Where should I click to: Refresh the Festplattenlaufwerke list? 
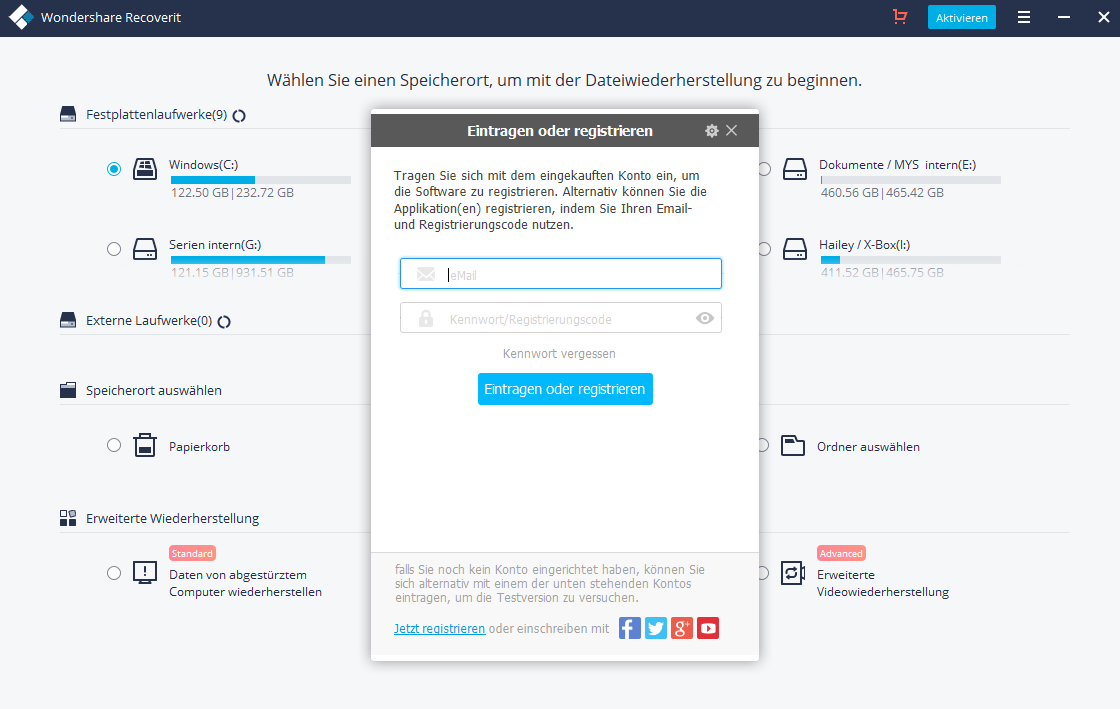click(240, 116)
